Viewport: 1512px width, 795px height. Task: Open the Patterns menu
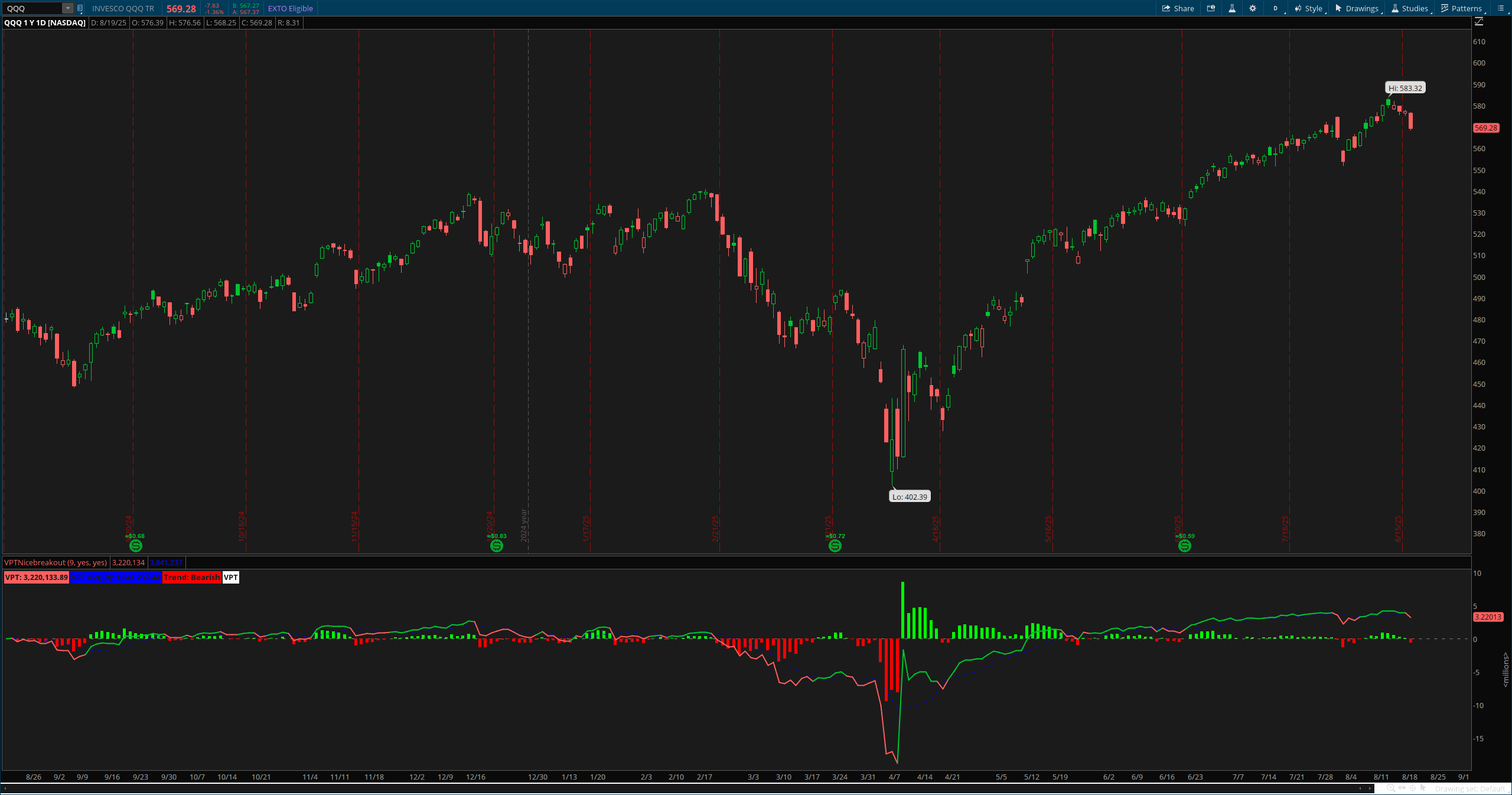coord(1462,8)
